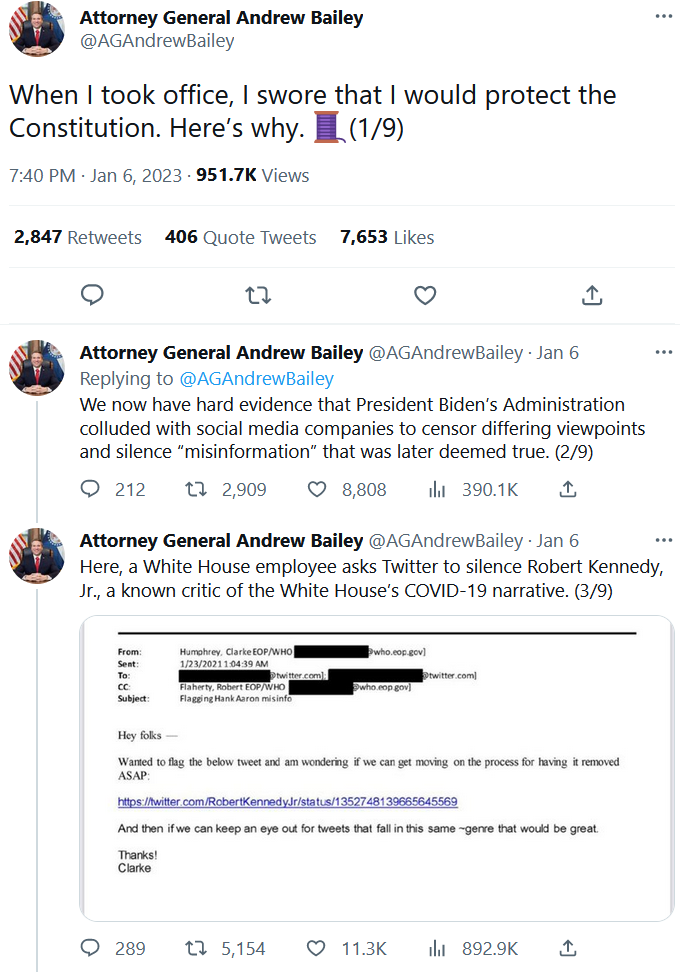Open more options on the main tweet
Screen dimensions: 680x972
(x=663, y=17)
